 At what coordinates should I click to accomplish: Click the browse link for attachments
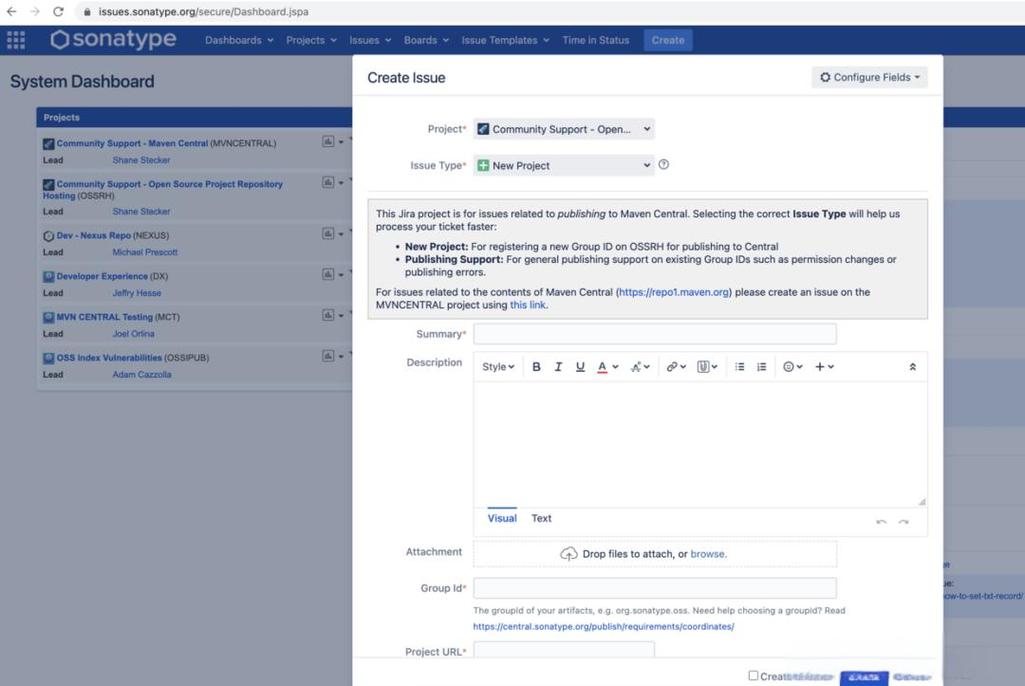click(x=708, y=554)
